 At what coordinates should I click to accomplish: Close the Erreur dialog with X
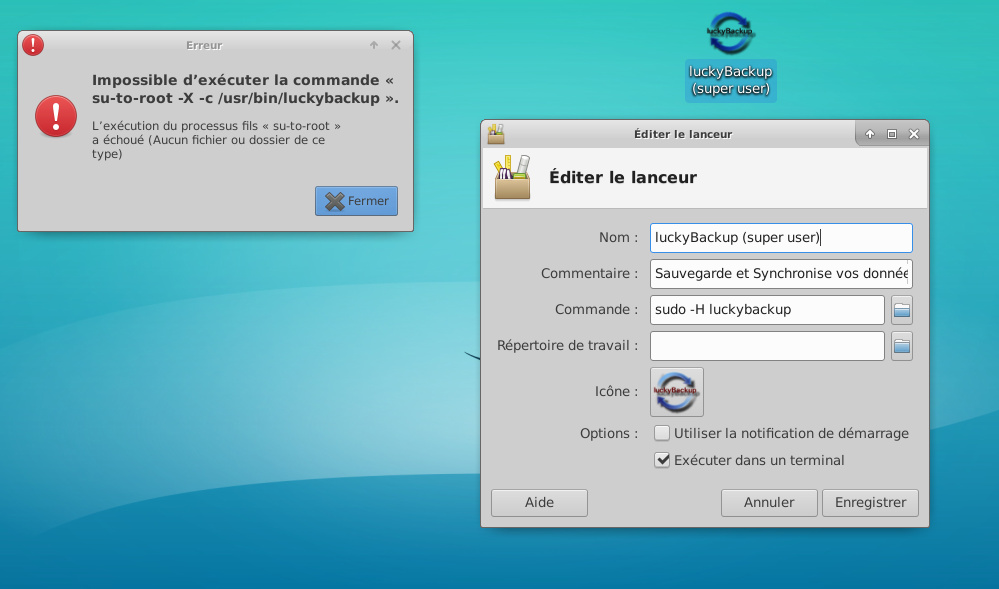coord(396,45)
